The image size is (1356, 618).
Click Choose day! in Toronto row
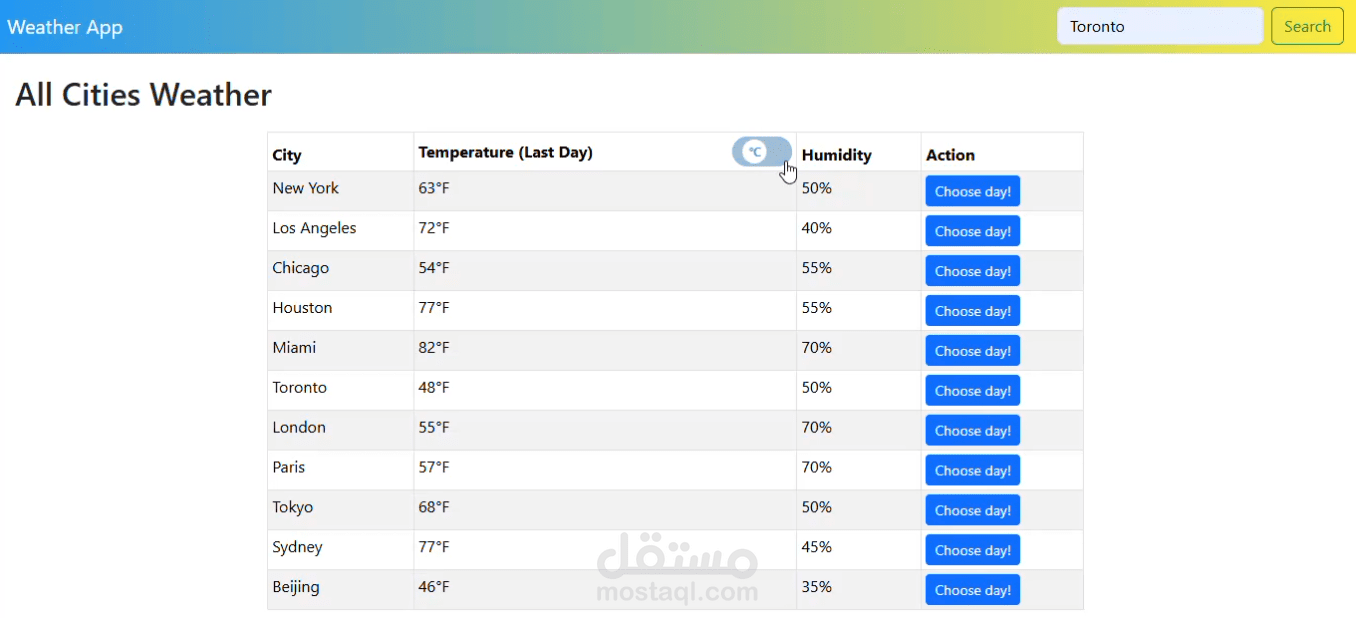(972, 391)
